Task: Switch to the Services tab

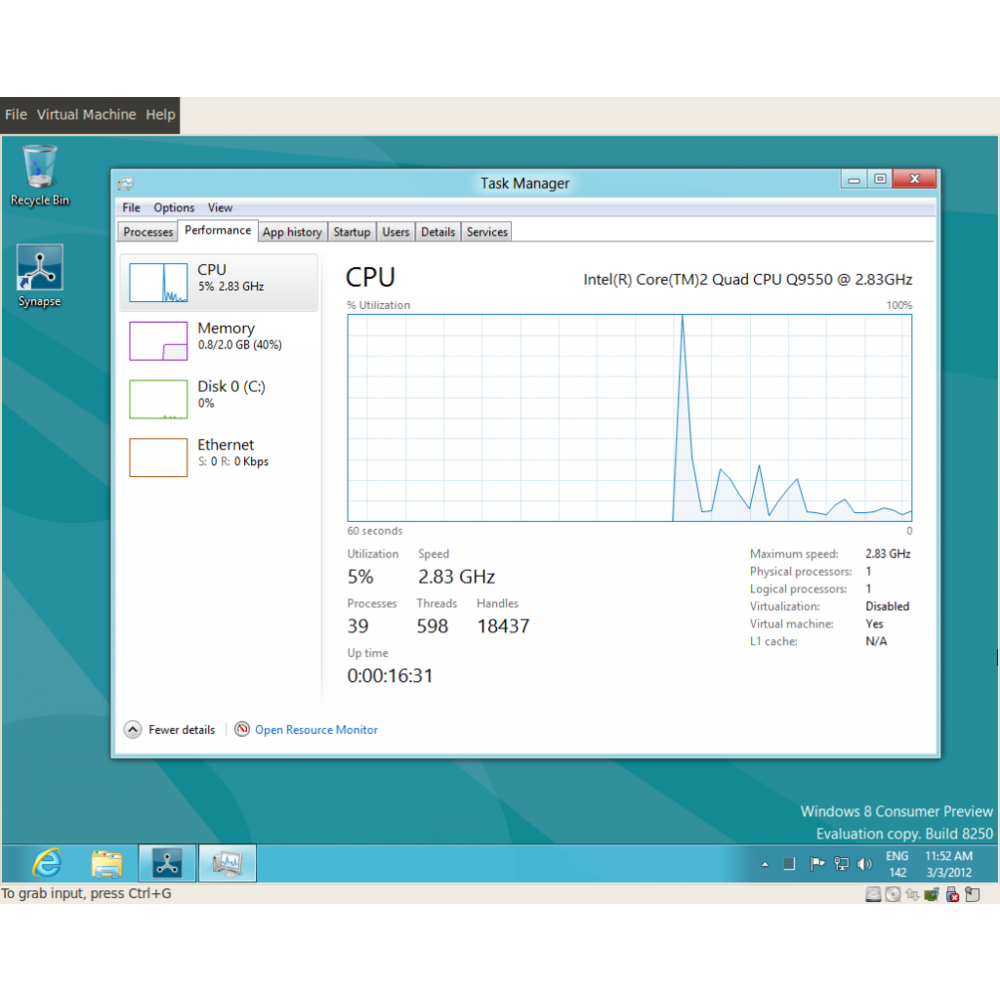Action: 487,232
